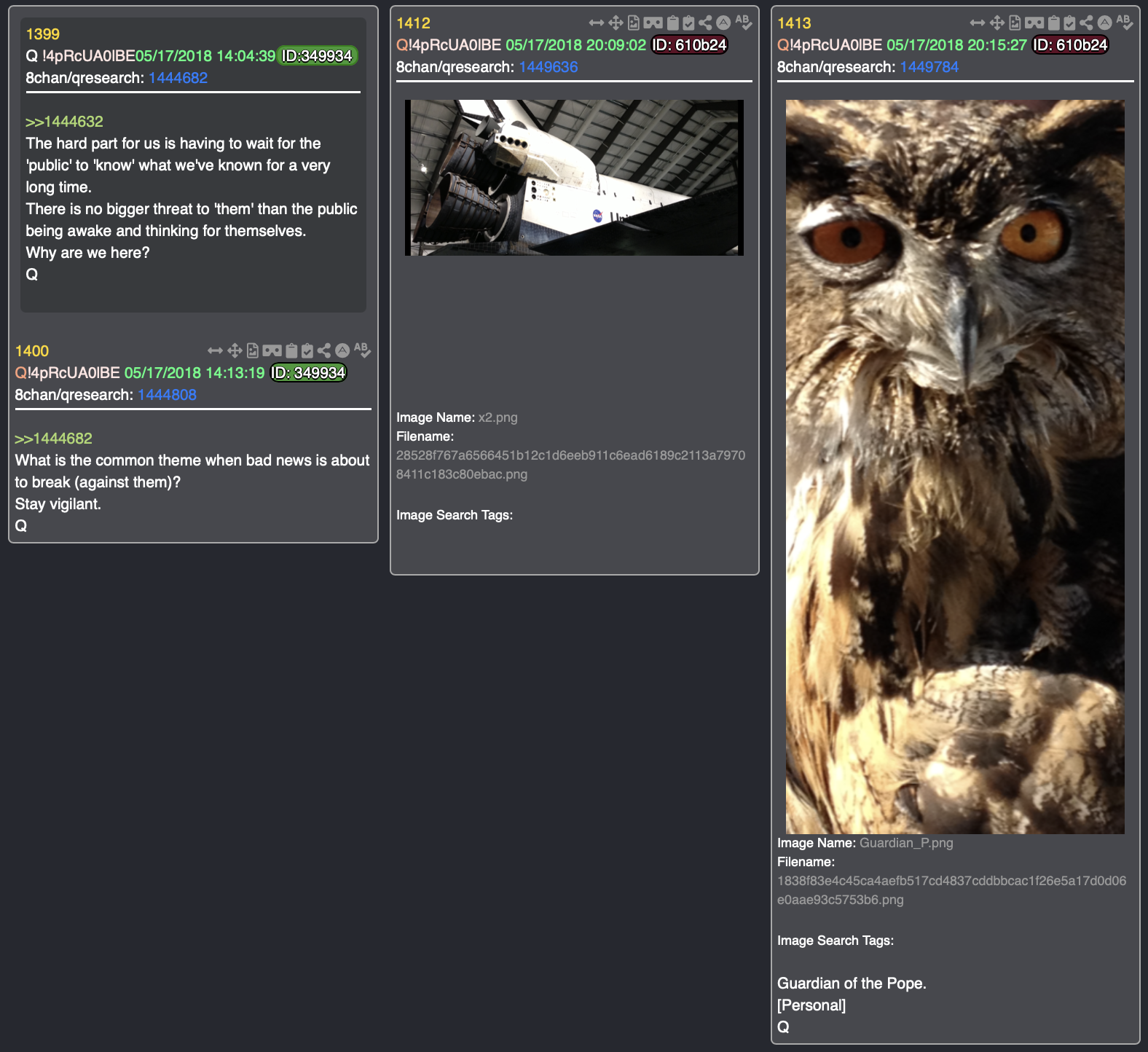This screenshot has width=1148, height=1052.
Task: Open qresearch link 1449636 in post 1412
Action: pos(549,67)
